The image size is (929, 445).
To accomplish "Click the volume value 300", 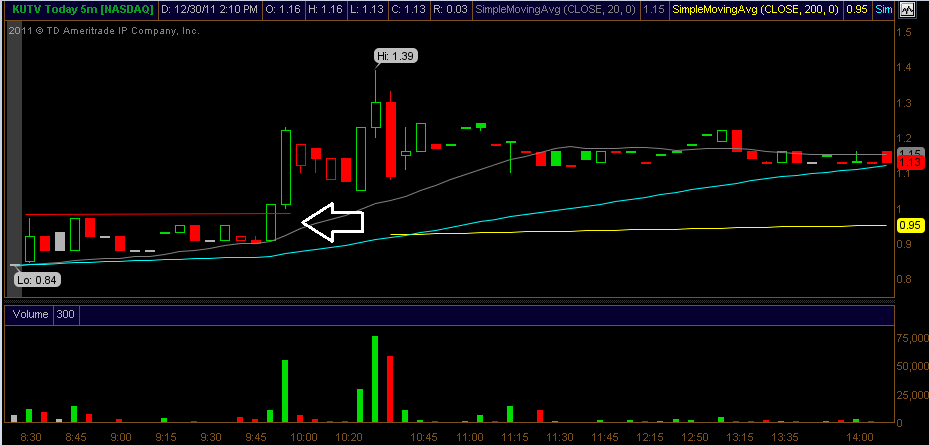I will (66, 315).
